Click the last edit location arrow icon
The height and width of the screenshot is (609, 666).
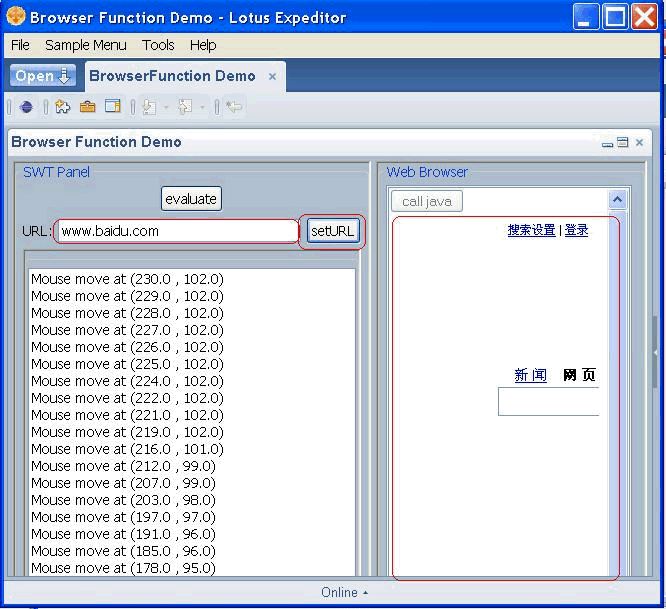click(x=234, y=107)
